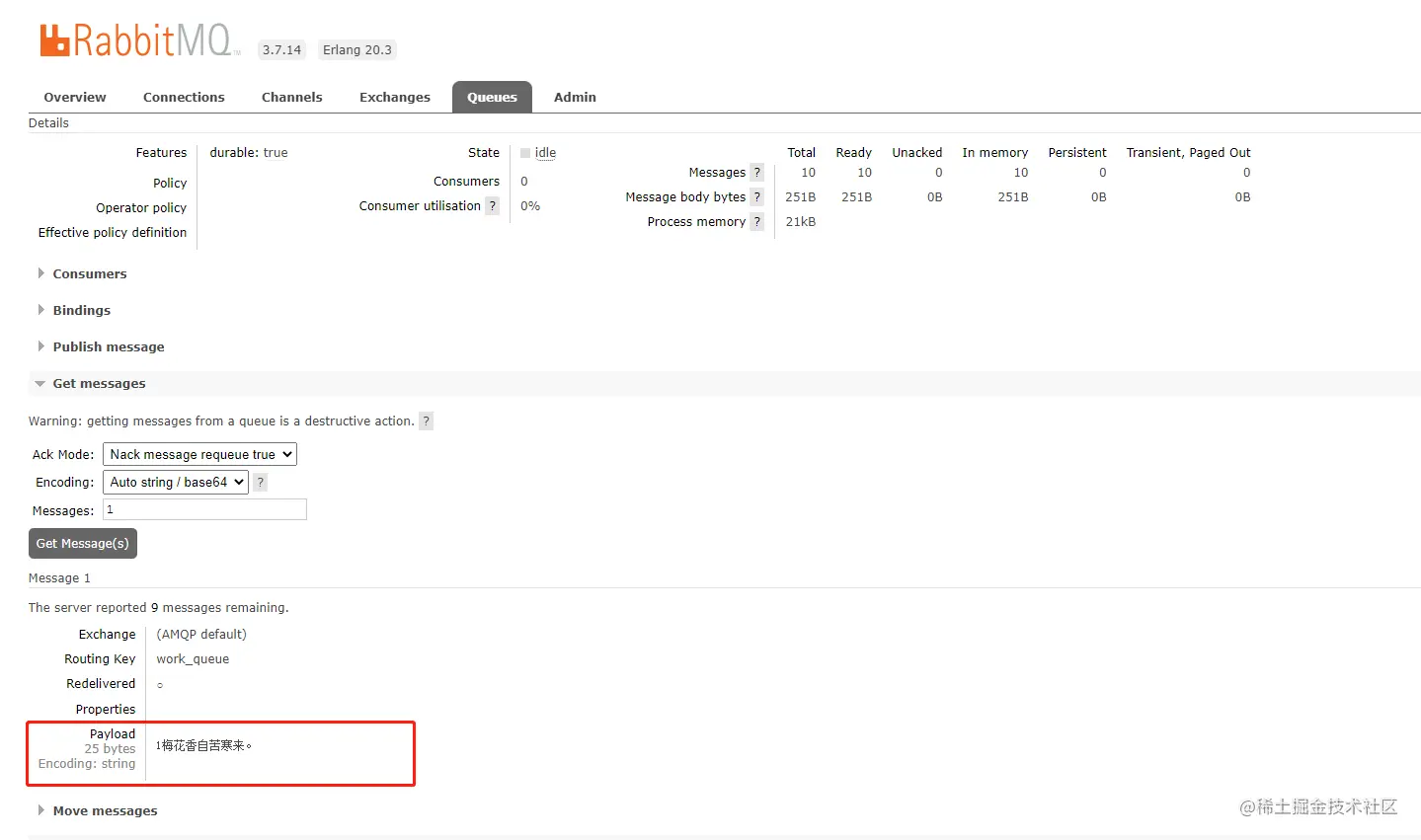The image size is (1421, 840).
Task: Click the Message 1 heading
Action: click(59, 577)
